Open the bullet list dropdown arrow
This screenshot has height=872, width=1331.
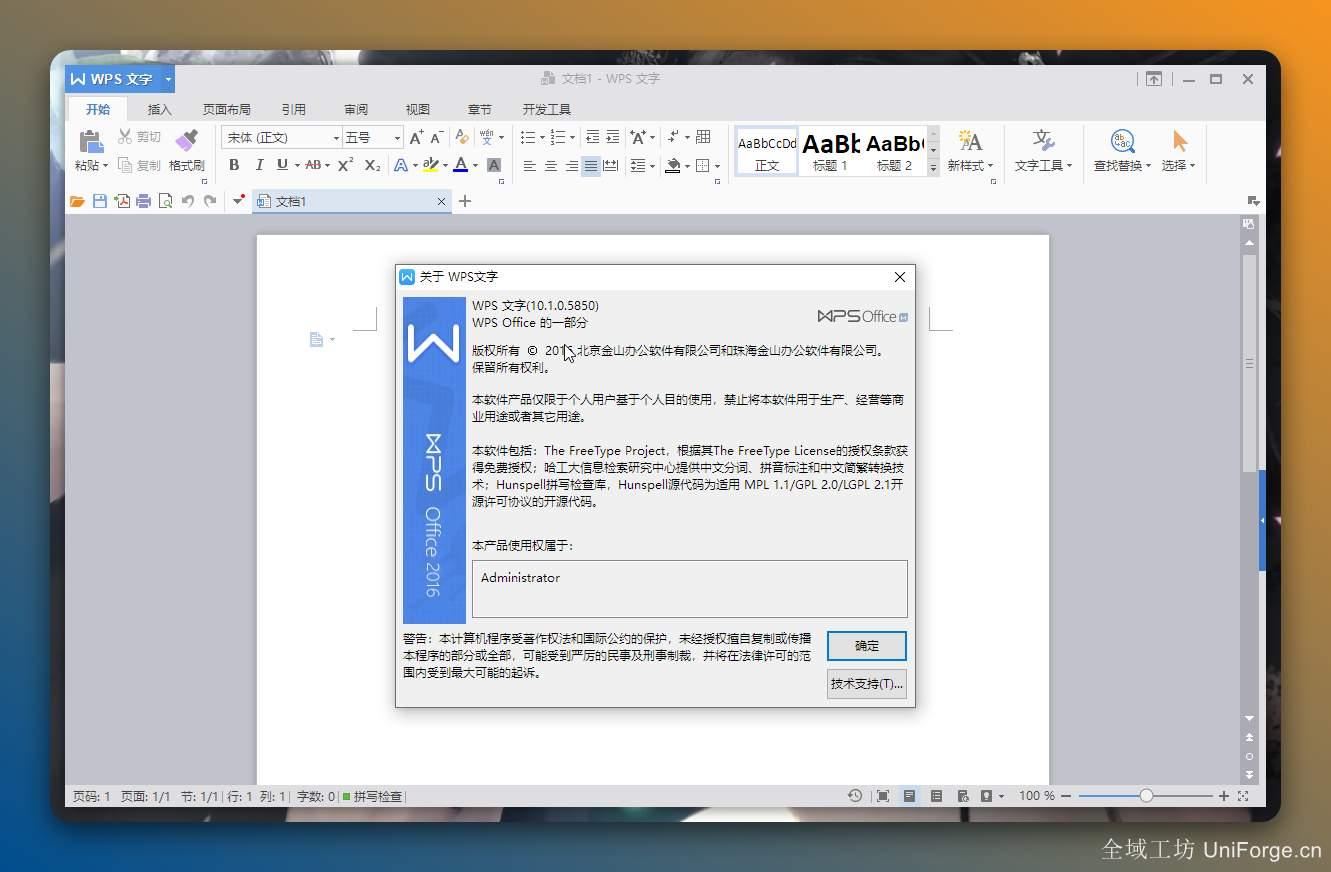point(542,137)
